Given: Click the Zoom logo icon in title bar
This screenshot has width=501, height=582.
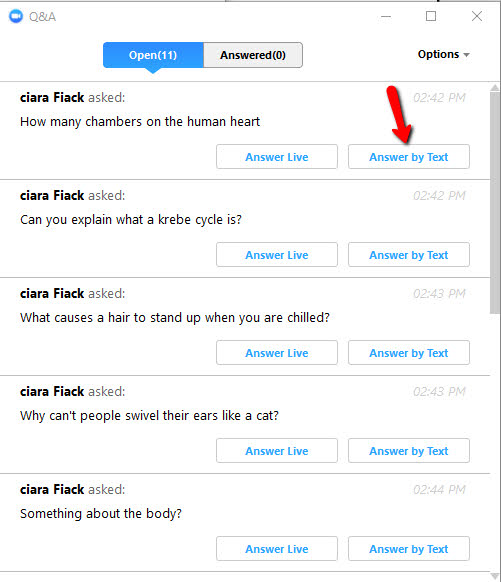Looking at the screenshot, I should click(16, 16).
